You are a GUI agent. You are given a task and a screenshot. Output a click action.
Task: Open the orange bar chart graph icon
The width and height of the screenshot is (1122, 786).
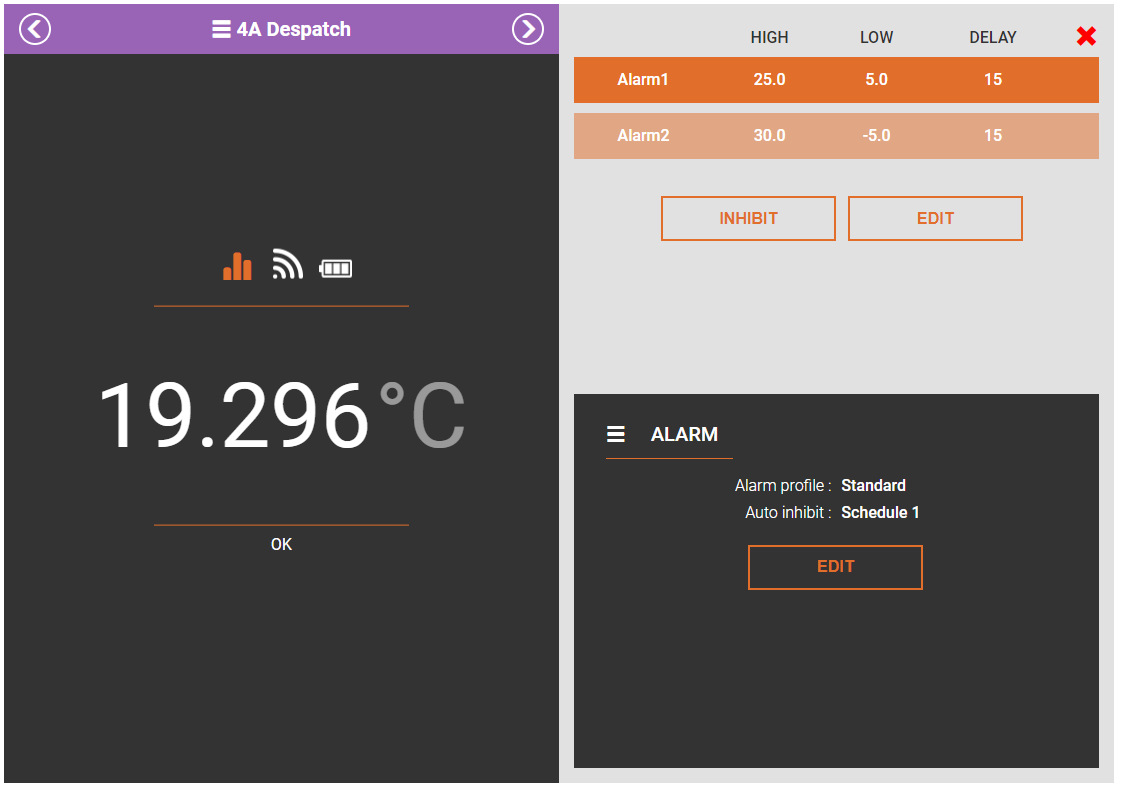coord(238,266)
